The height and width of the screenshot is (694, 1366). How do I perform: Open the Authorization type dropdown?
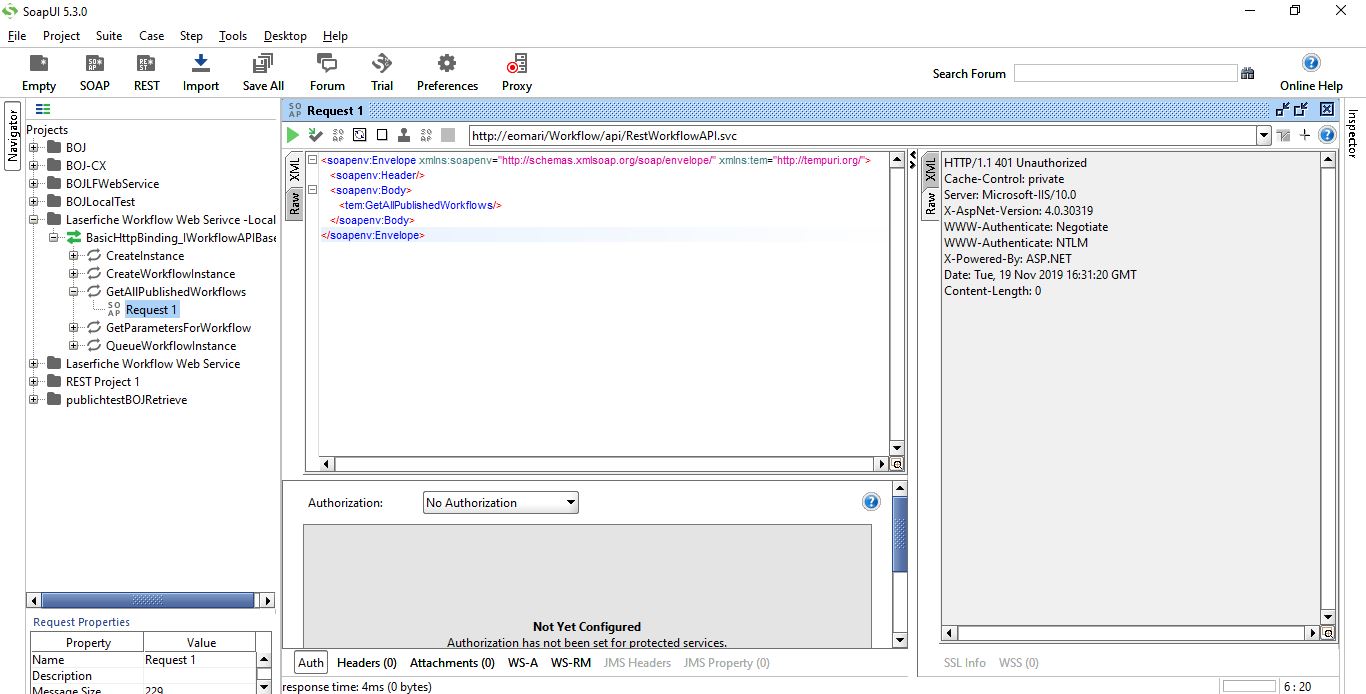pyautogui.click(x=500, y=503)
